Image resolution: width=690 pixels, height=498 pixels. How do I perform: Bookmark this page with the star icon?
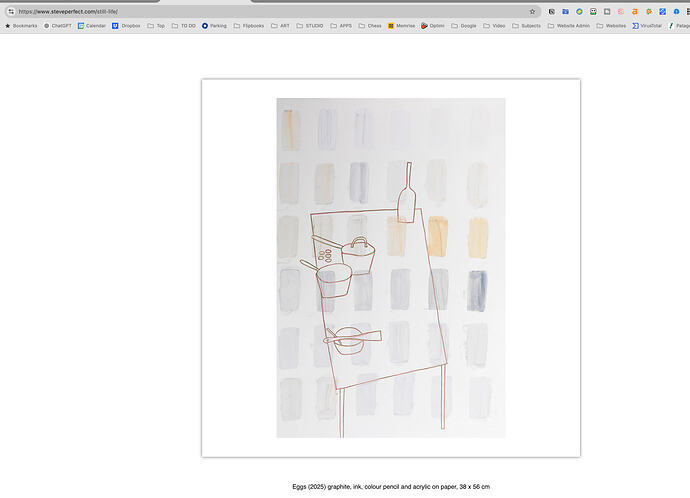[x=532, y=11]
